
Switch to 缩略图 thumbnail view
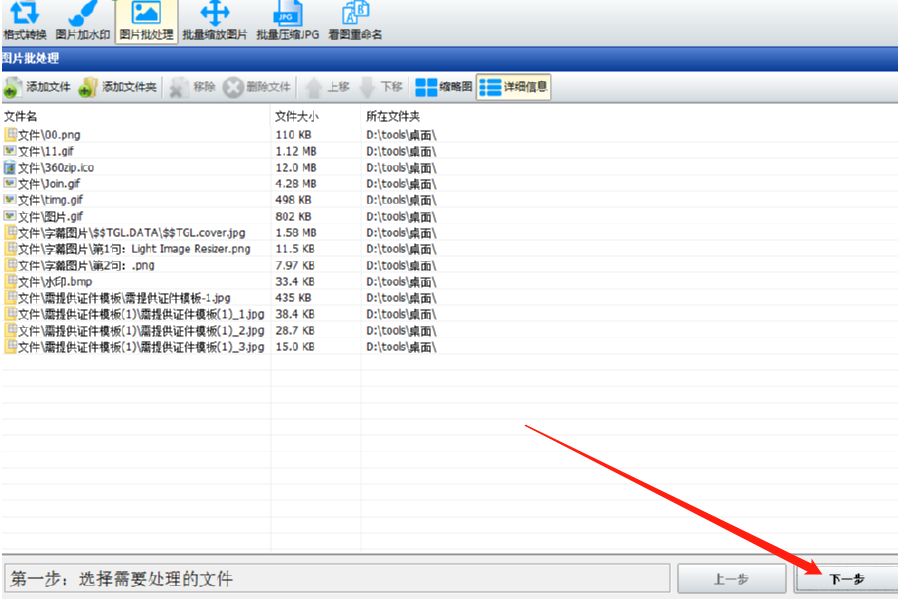(x=443, y=87)
